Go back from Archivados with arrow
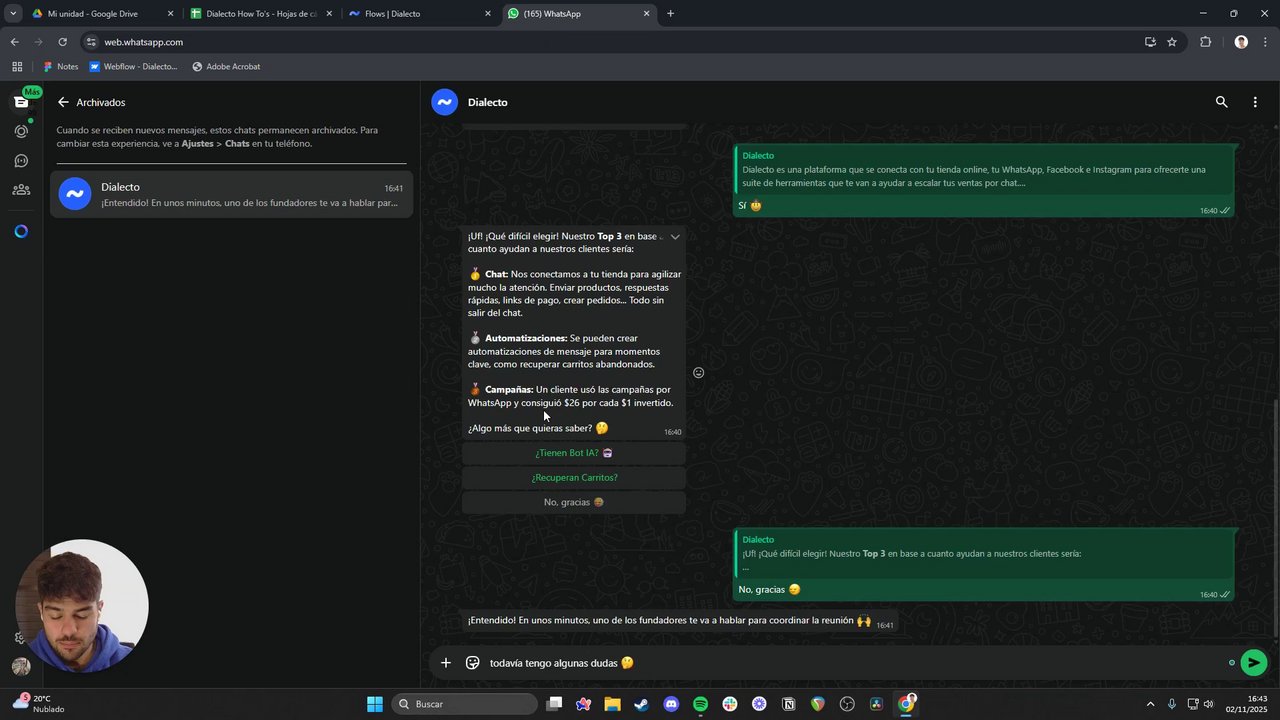The width and height of the screenshot is (1280, 720). click(63, 102)
